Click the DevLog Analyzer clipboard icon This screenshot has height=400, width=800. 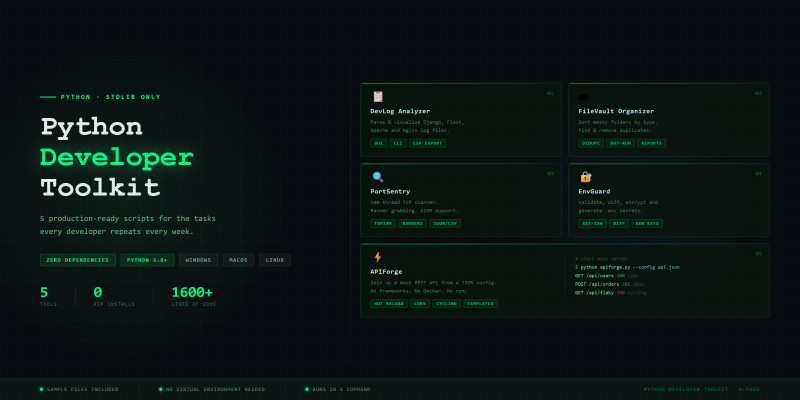click(x=377, y=96)
